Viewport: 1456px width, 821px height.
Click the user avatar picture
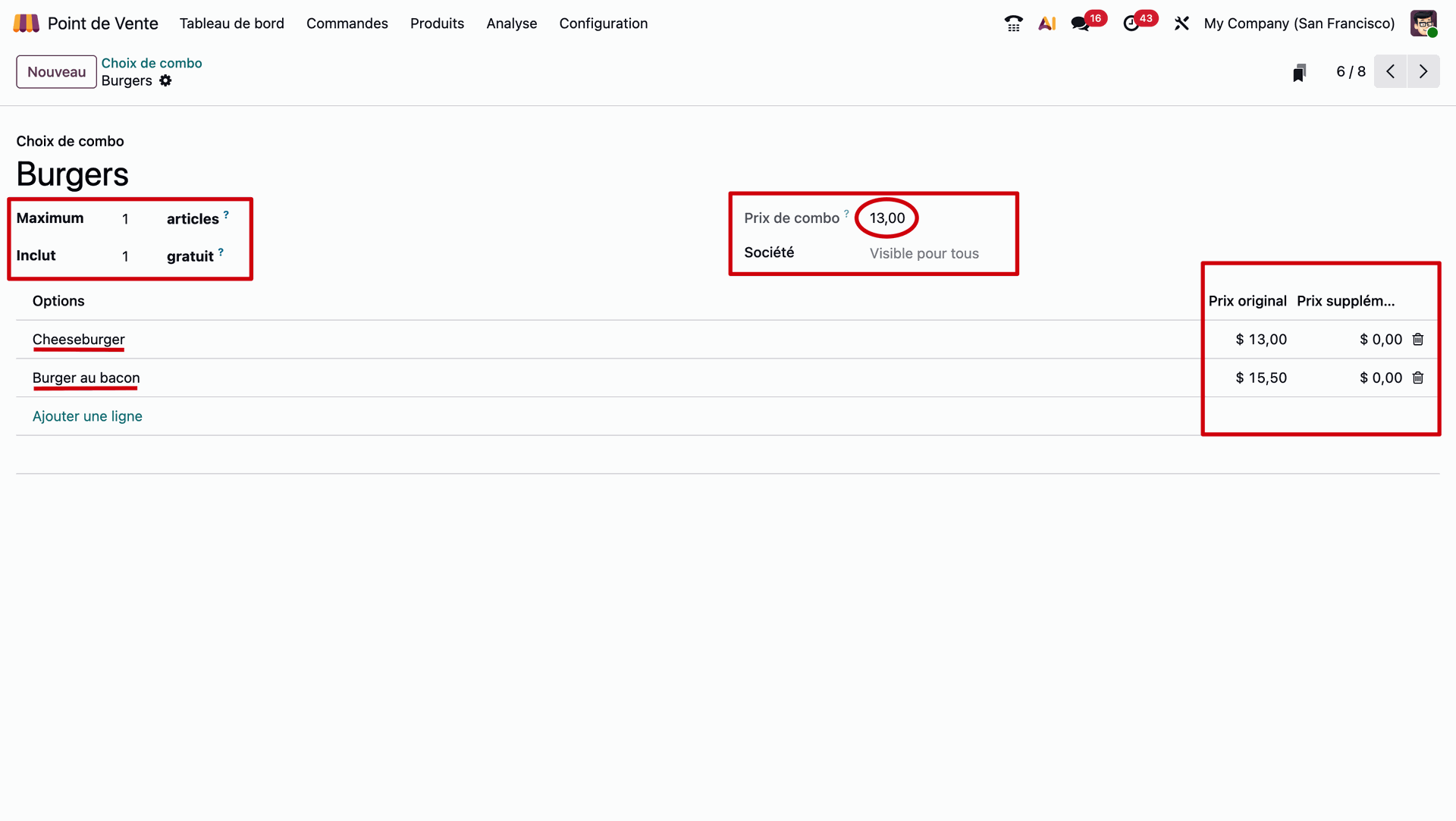click(x=1423, y=24)
